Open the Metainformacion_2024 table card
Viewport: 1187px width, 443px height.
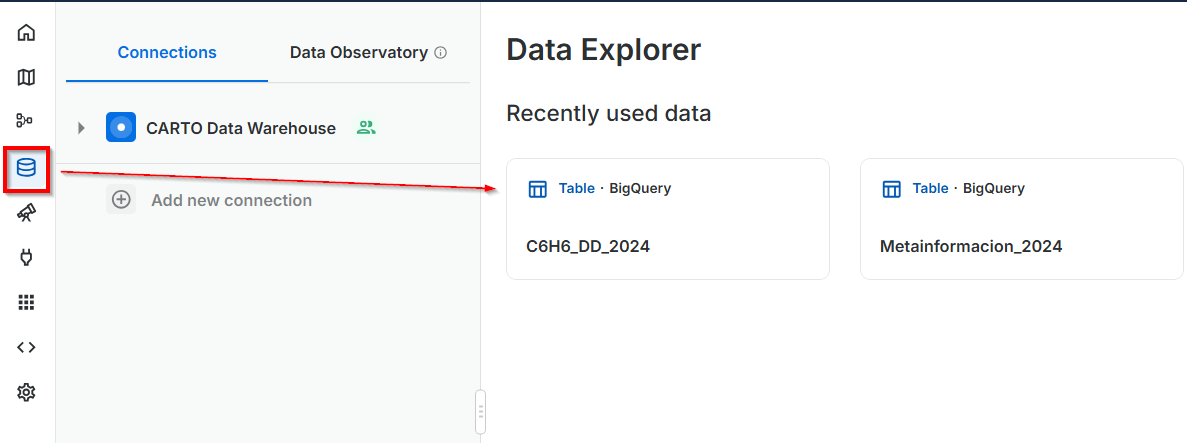pos(1021,219)
